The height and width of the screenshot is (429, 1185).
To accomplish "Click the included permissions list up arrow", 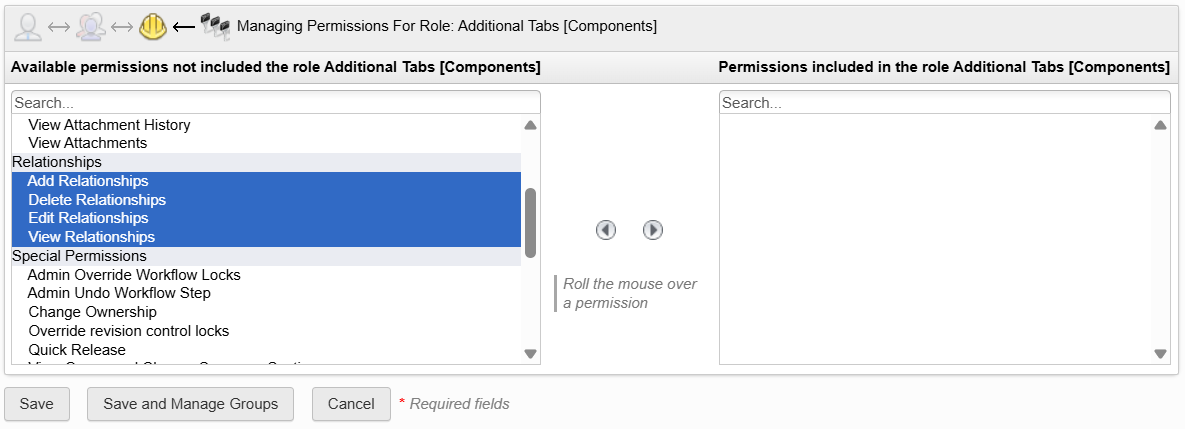I will point(1160,126).
